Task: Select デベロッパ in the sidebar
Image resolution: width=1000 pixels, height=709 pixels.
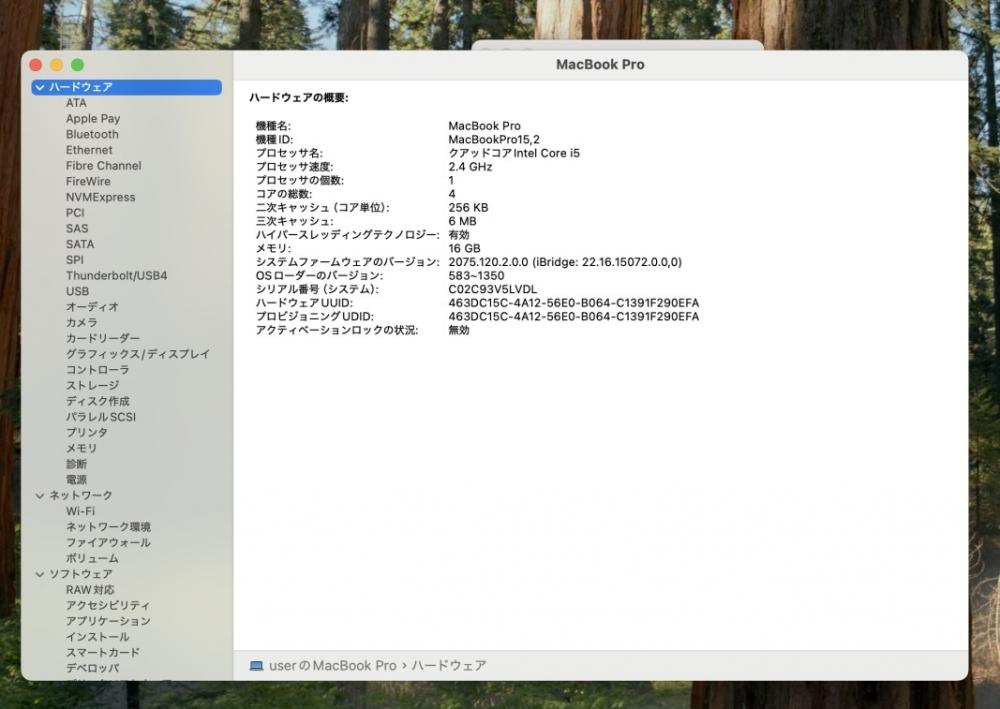Action: (92, 668)
